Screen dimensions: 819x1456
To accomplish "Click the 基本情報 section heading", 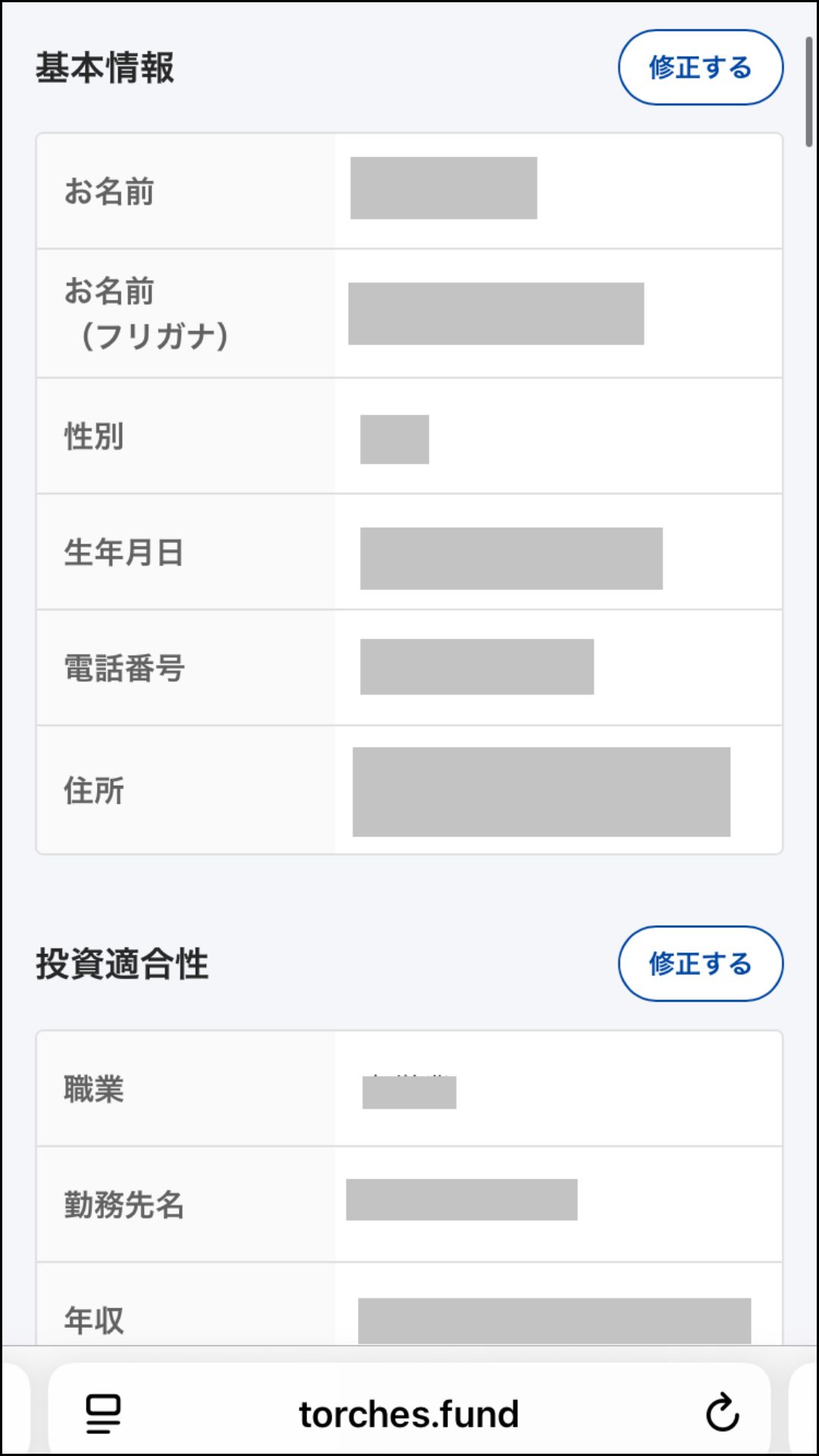I will point(105,67).
